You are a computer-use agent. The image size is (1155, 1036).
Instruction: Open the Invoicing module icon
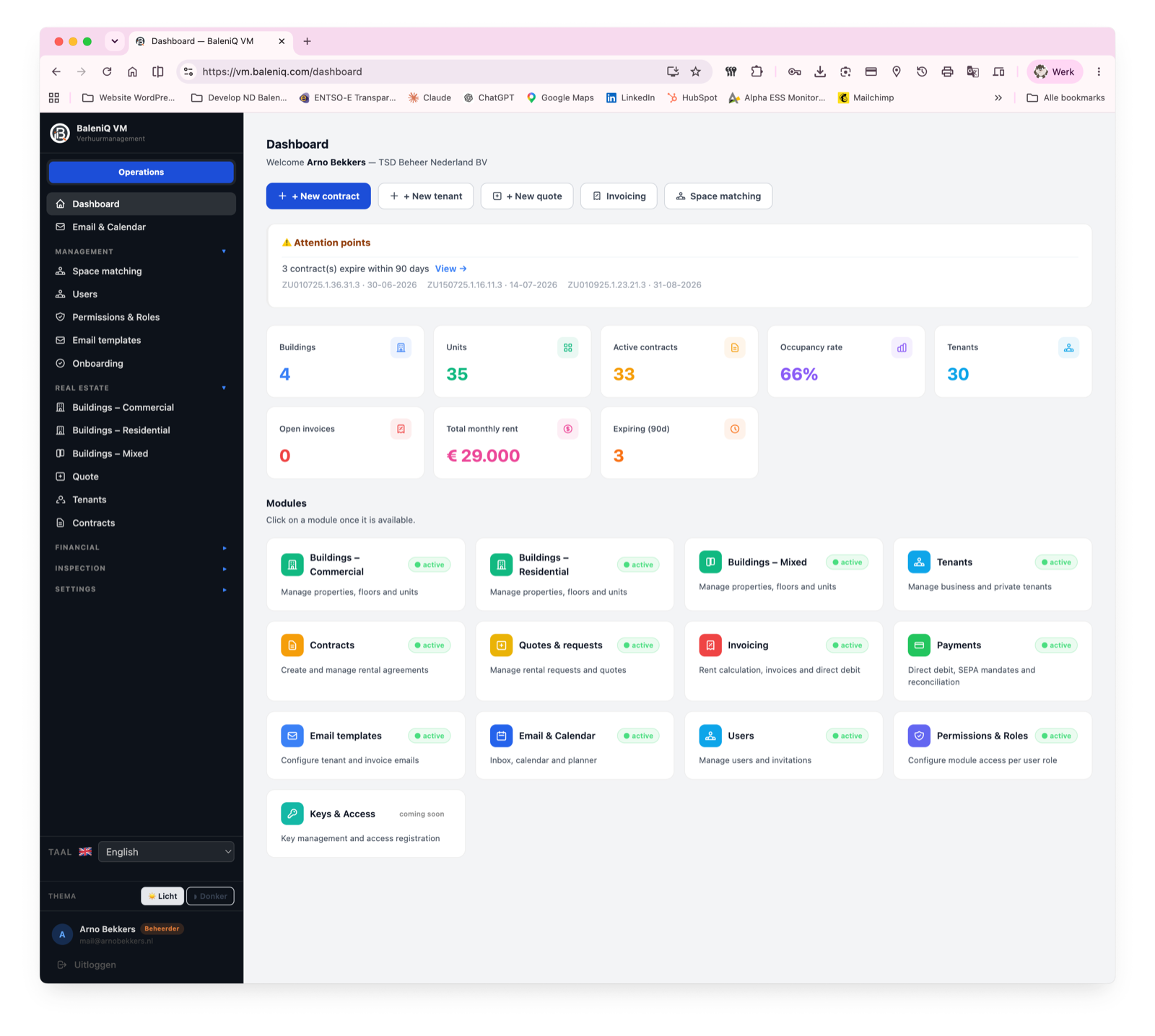[710, 645]
